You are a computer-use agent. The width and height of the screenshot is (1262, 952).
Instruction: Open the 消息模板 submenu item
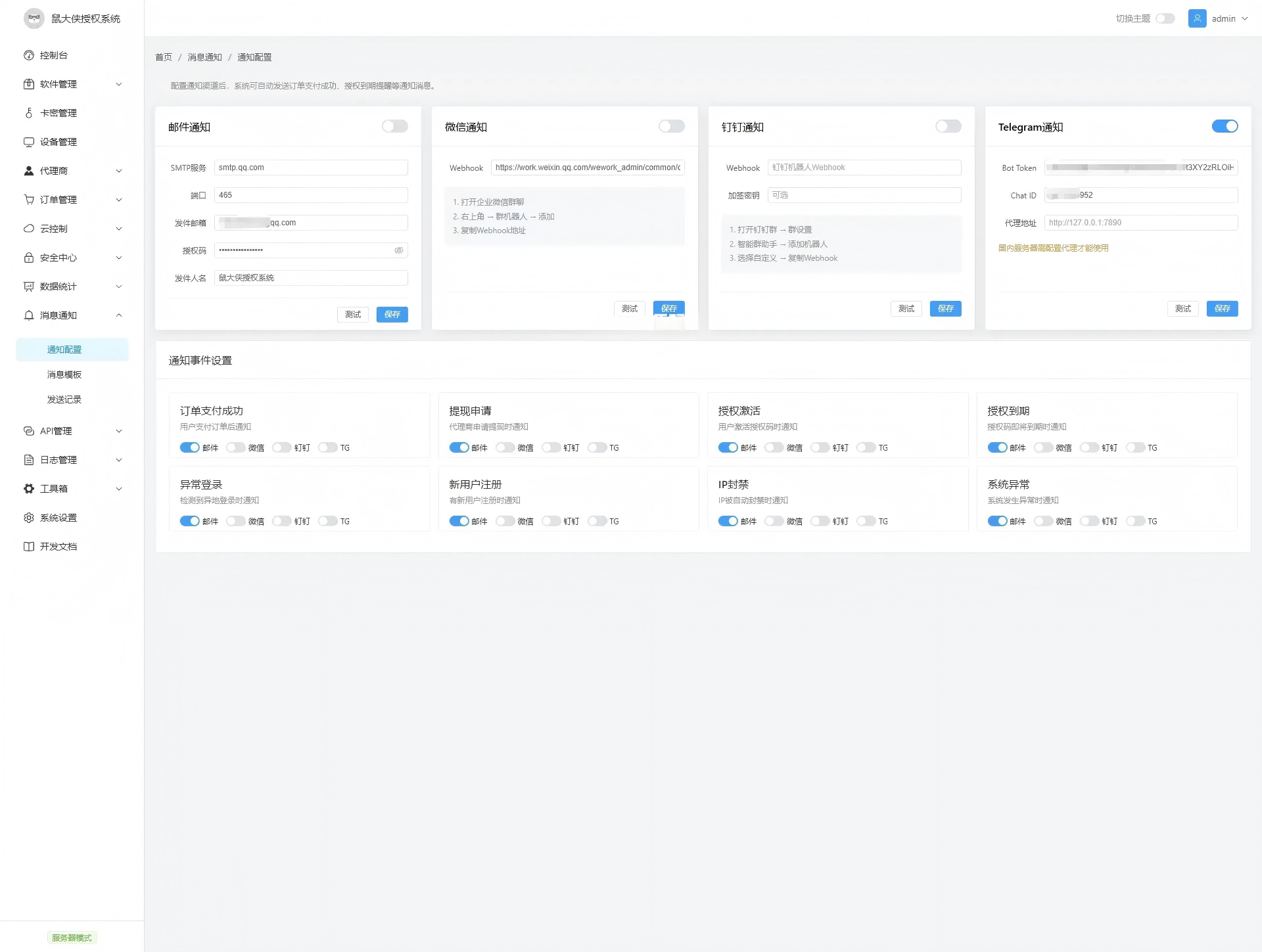(x=64, y=374)
